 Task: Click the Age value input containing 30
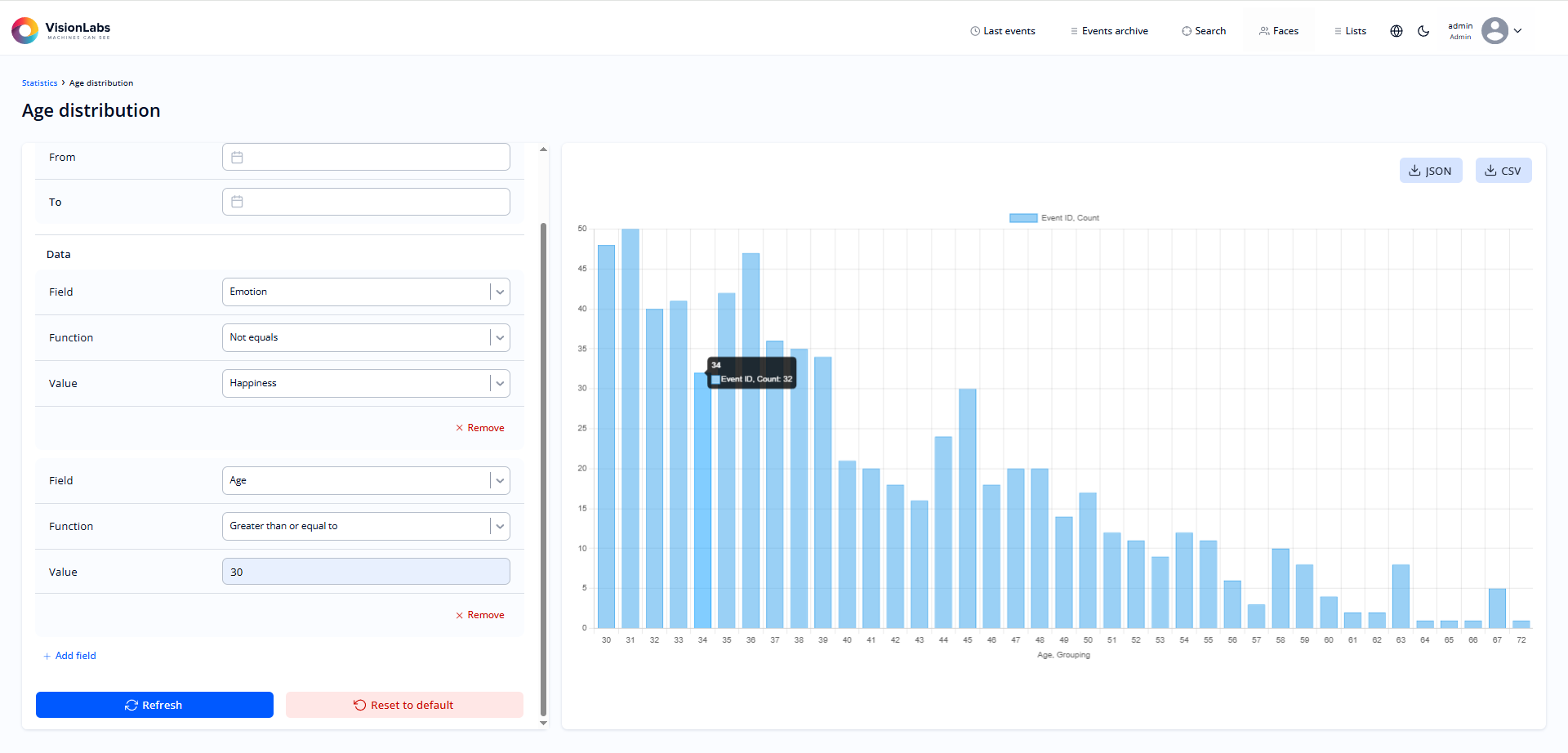point(366,572)
